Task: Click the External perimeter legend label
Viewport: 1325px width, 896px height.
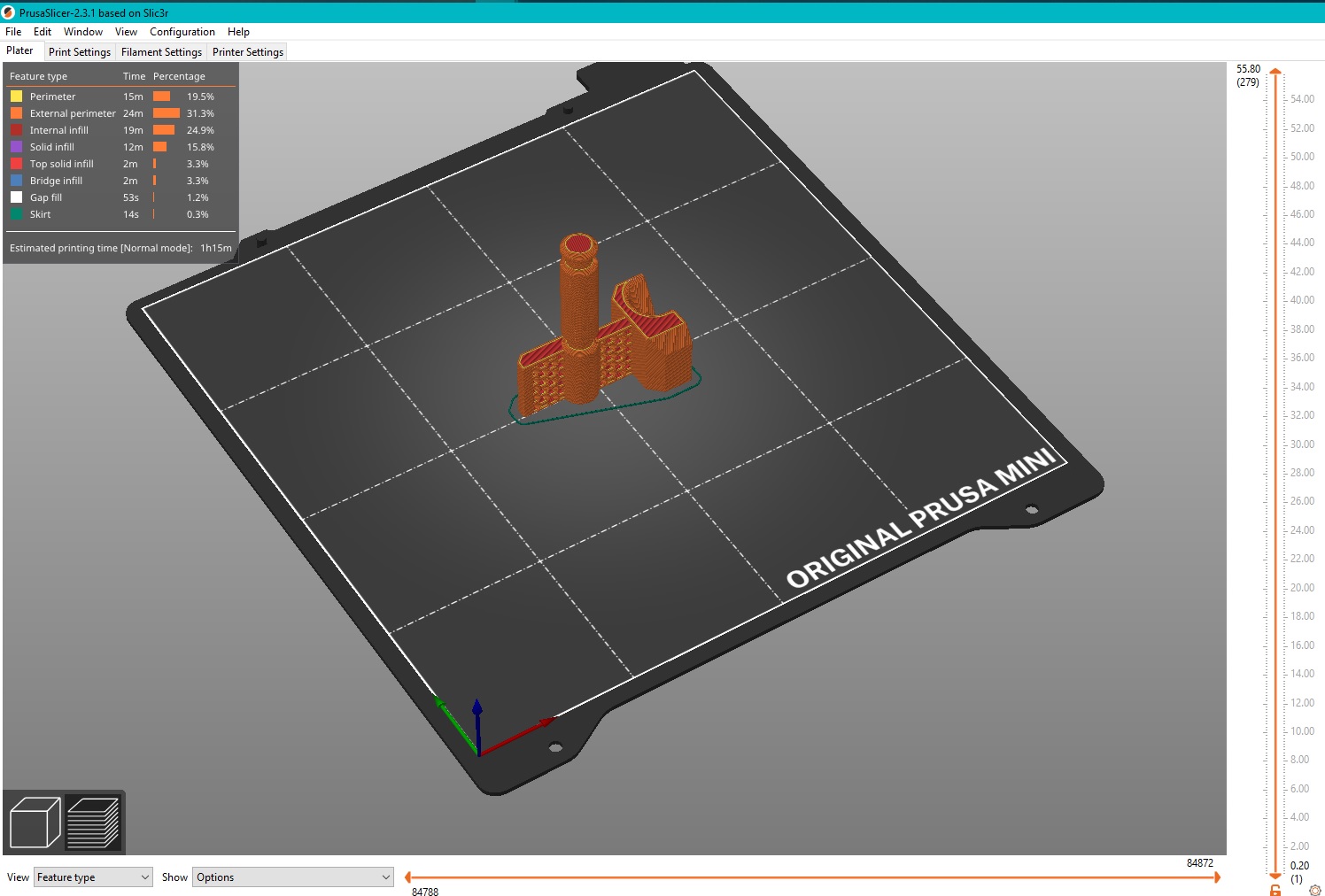Action: 73,113
